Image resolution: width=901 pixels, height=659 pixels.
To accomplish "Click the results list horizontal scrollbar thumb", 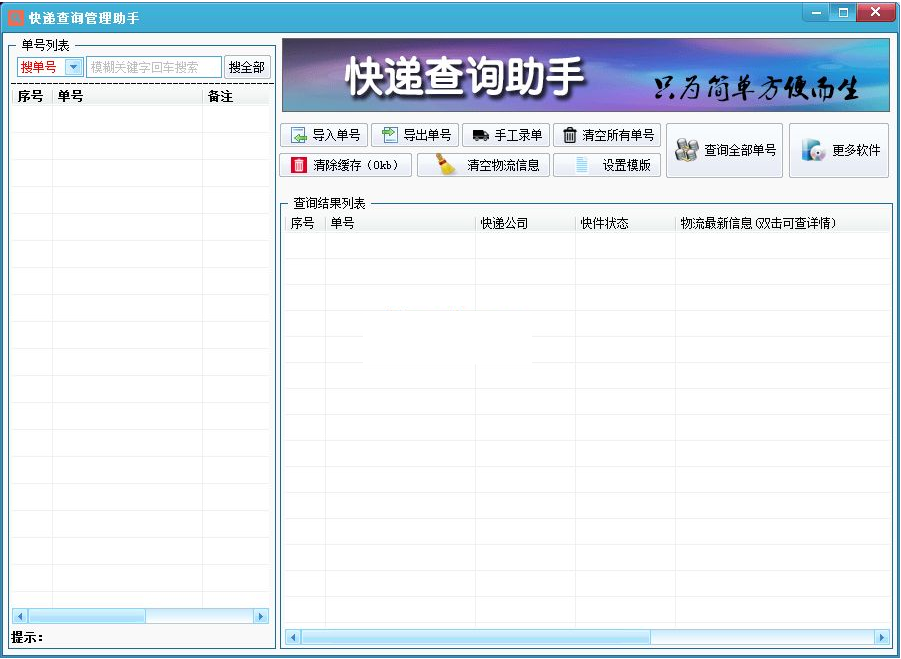I will point(476,637).
